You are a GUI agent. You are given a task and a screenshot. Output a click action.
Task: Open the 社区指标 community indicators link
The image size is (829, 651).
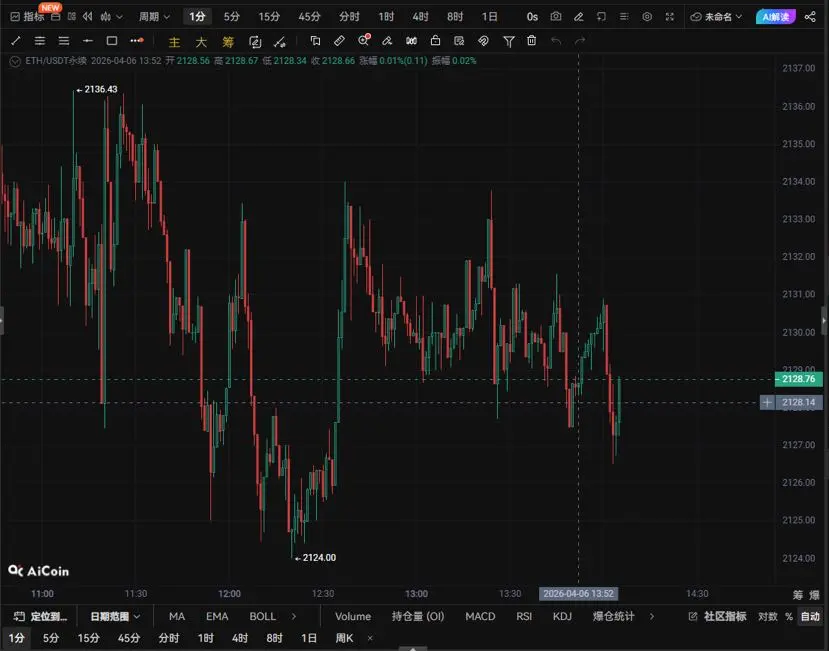(717, 616)
